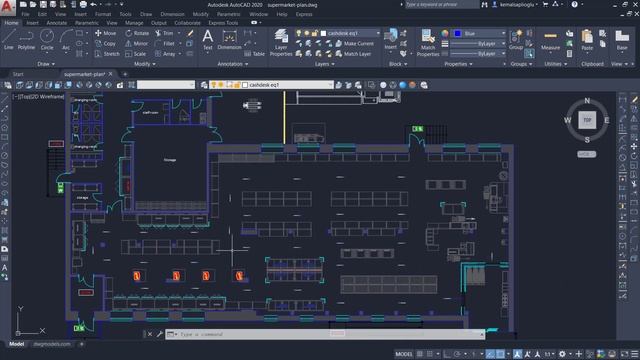640x360 pixels.
Task: Expand the Modify panel
Action: tap(144, 64)
